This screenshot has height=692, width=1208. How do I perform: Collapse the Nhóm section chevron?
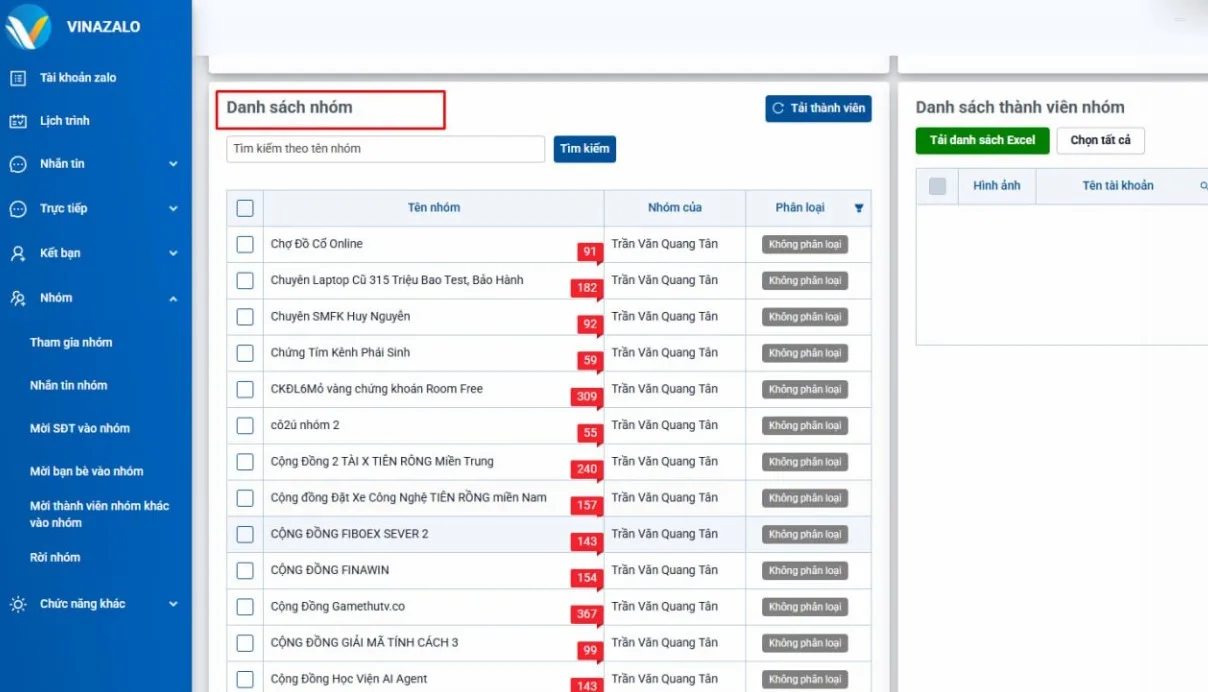point(173,298)
